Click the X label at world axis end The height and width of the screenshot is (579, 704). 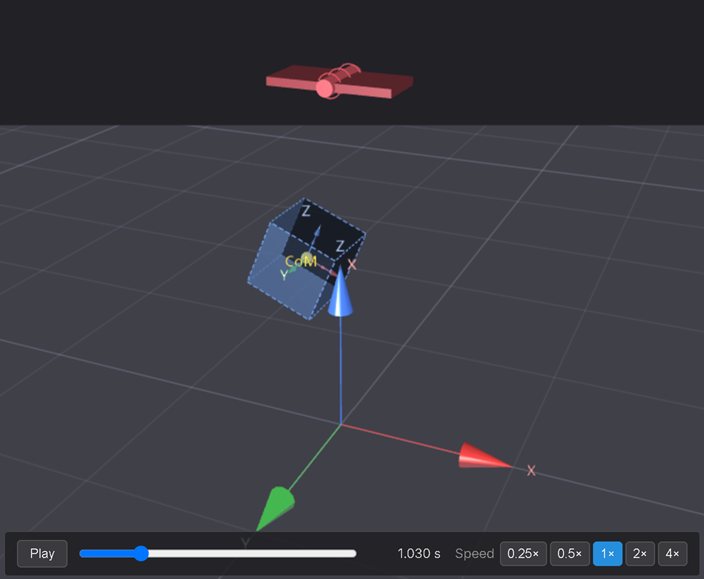(x=531, y=470)
